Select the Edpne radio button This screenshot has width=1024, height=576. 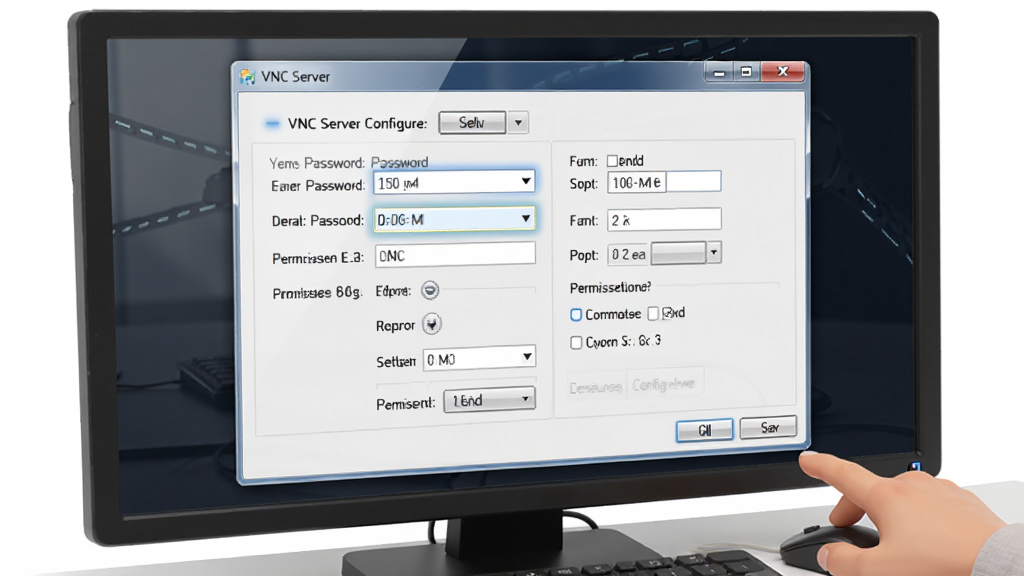click(430, 291)
